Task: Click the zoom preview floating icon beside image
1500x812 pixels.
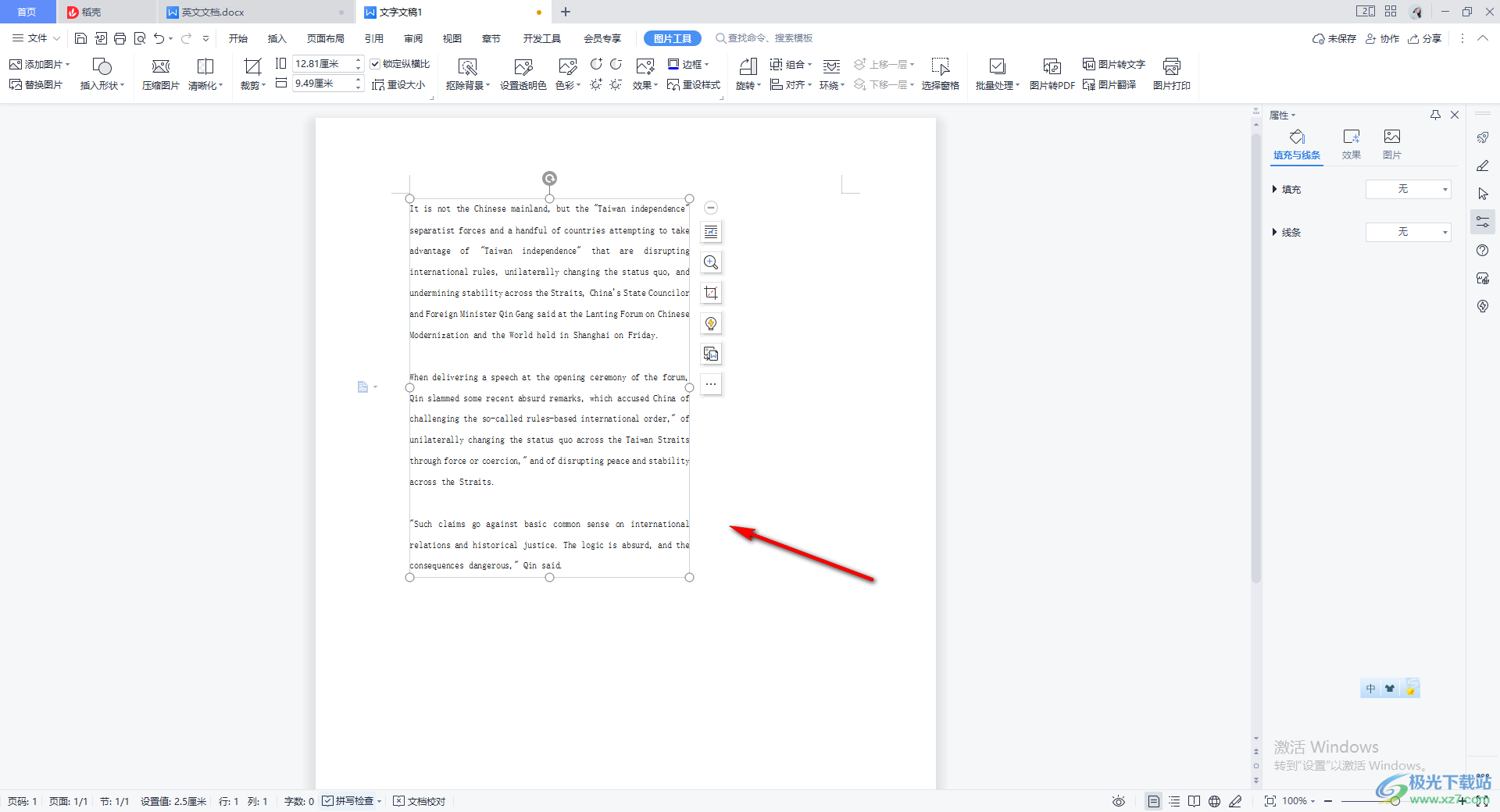Action: 711,262
